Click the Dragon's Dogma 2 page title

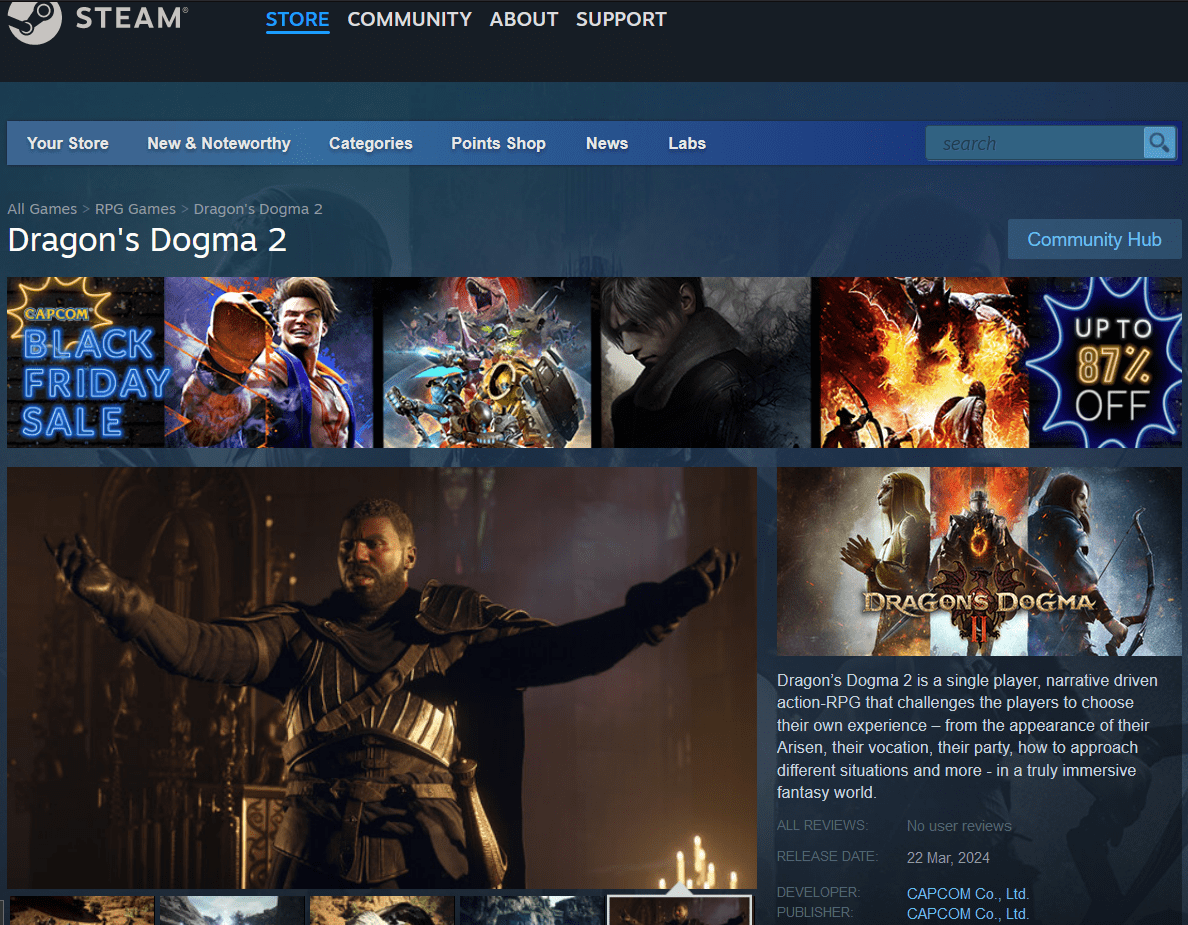147,240
